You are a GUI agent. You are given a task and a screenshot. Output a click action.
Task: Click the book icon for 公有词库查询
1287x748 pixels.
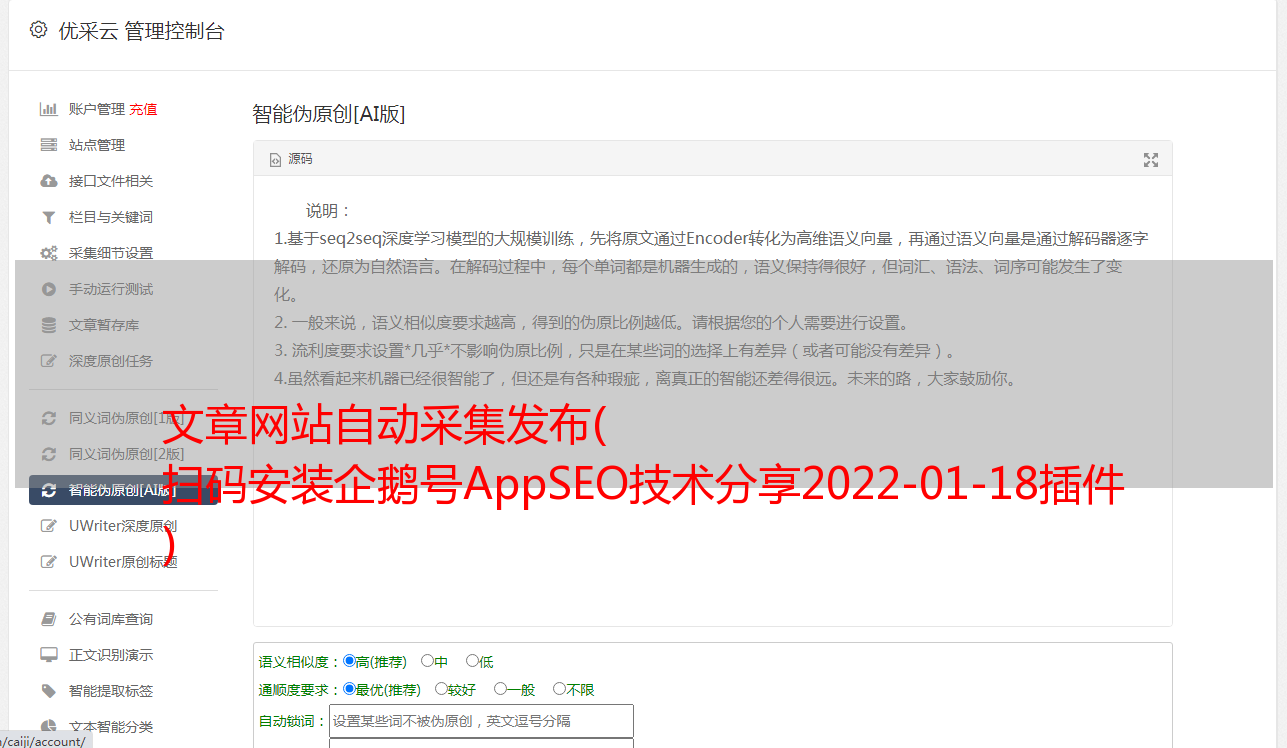pyautogui.click(x=48, y=619)
